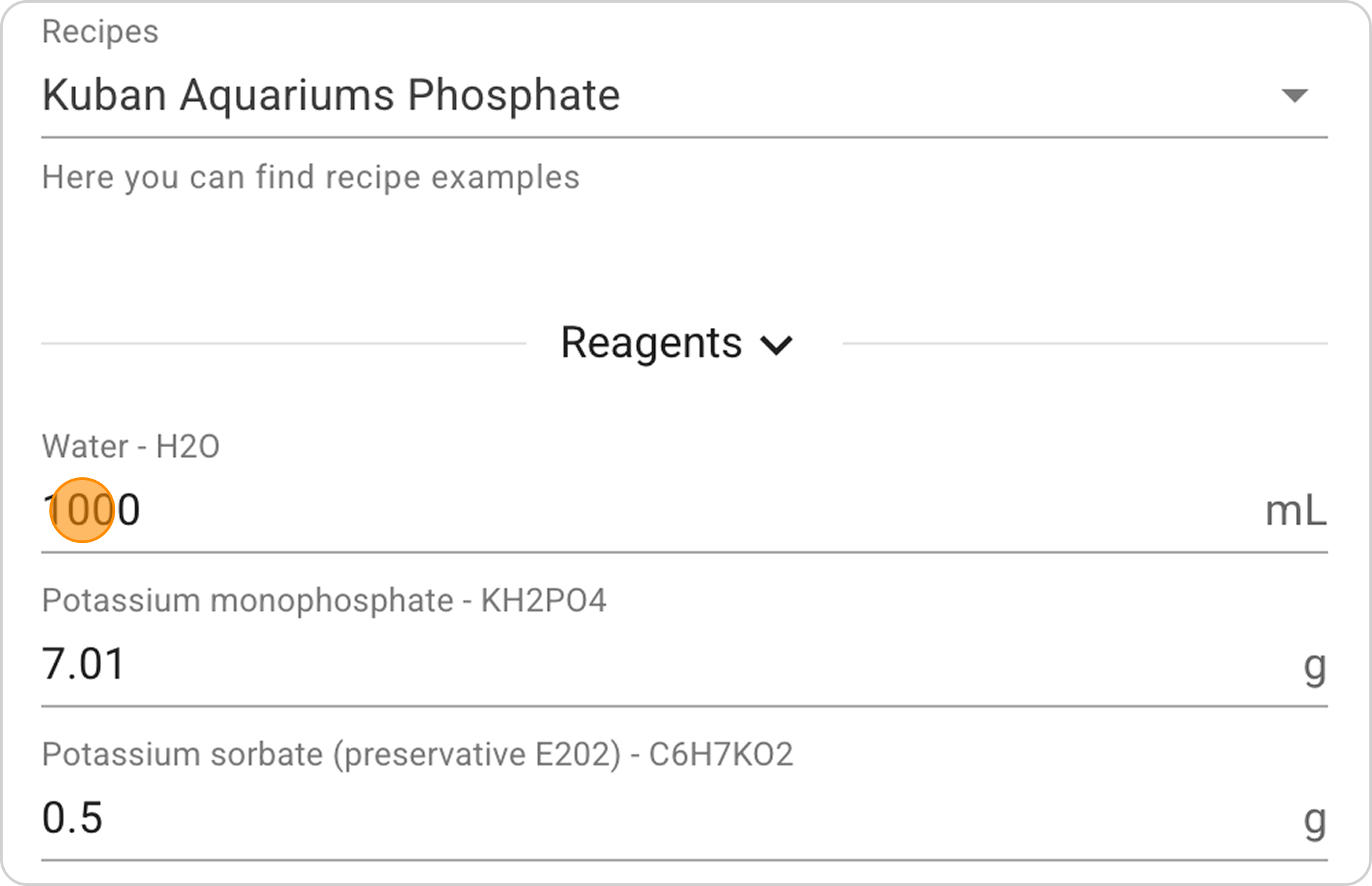Collapse the Reagents section heading

click(x=651, y=342)
